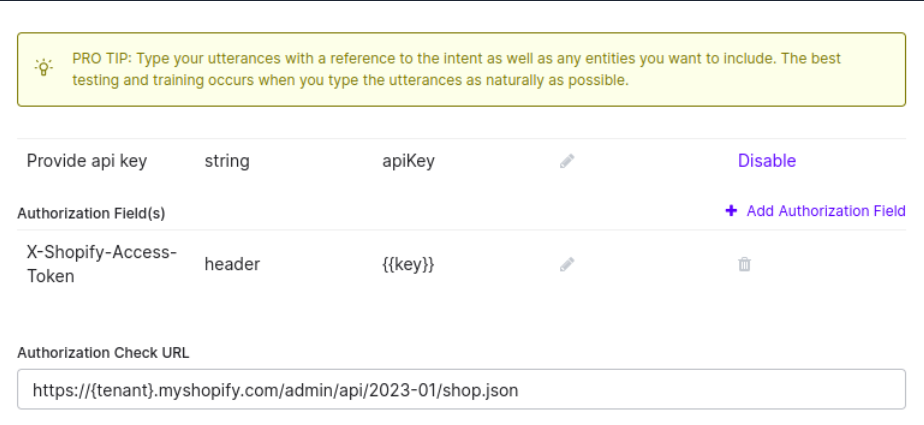
Task: Click the "Authorization Field(s)" heading
Action: (91, 213)
